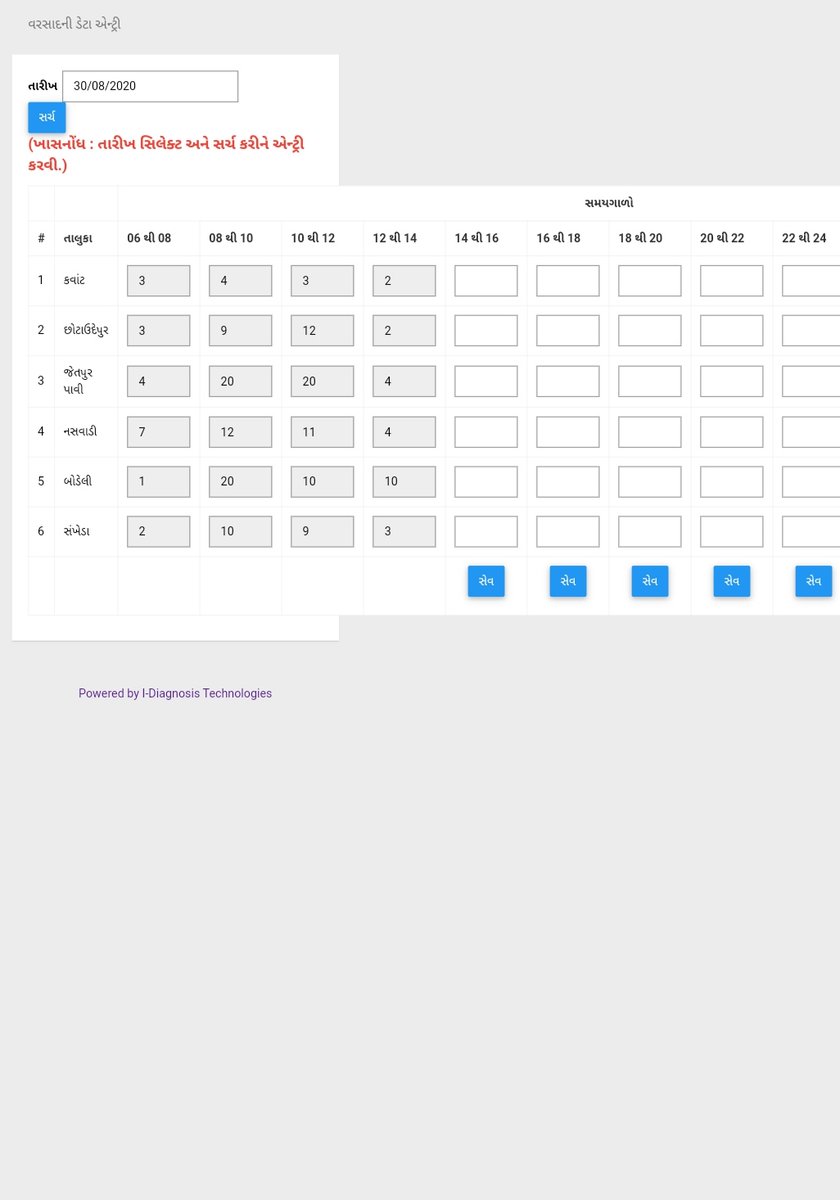Screen dimensions: 840x1200
Task: Select the empty 14 થી 16 field for કવાંટ
Action: 486,281
